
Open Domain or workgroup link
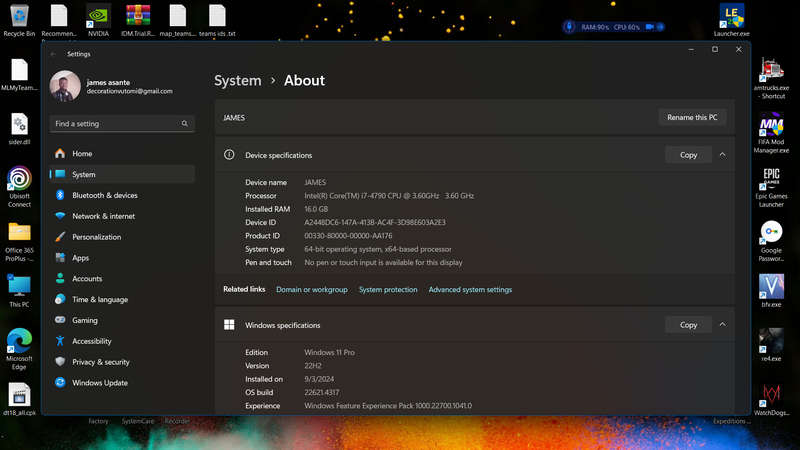[312, 289]
